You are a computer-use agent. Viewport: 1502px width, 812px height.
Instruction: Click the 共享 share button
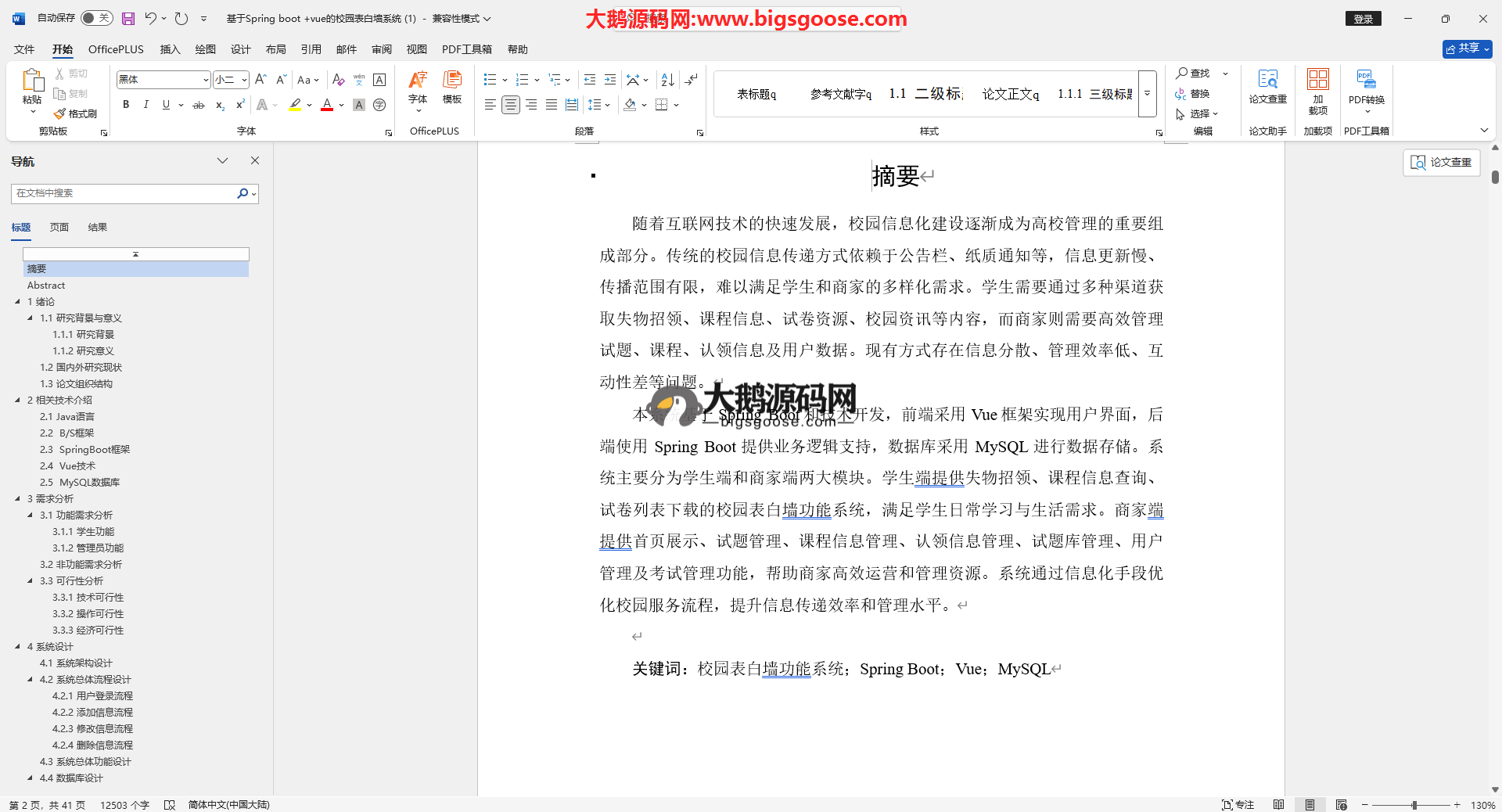pos(1467,49)
